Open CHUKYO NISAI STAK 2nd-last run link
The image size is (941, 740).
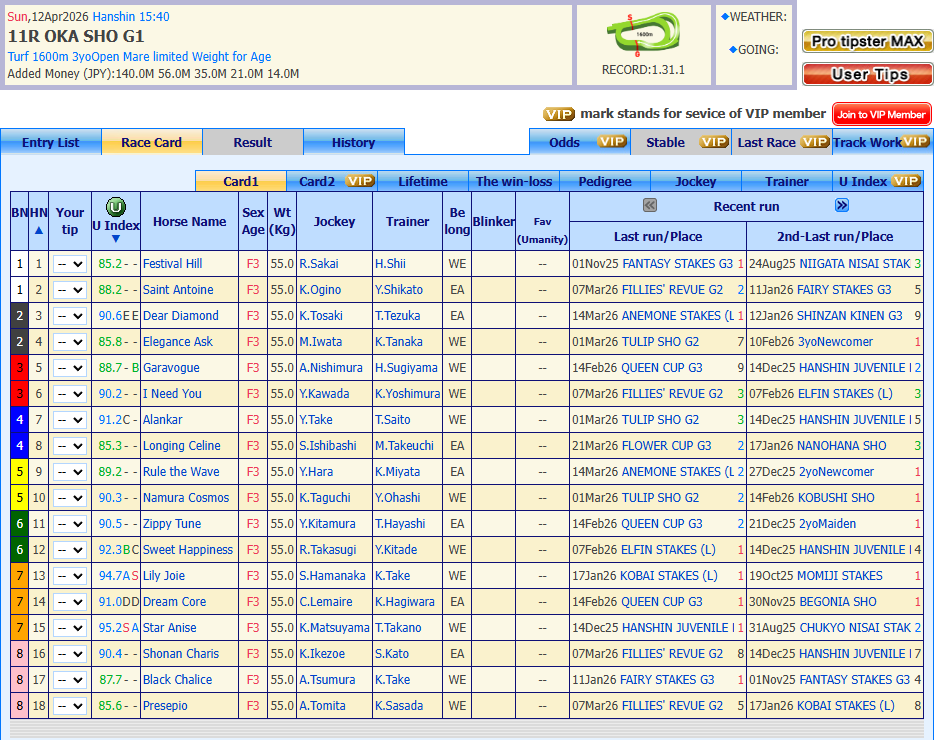pyautogui.click(x=855, y=628)
